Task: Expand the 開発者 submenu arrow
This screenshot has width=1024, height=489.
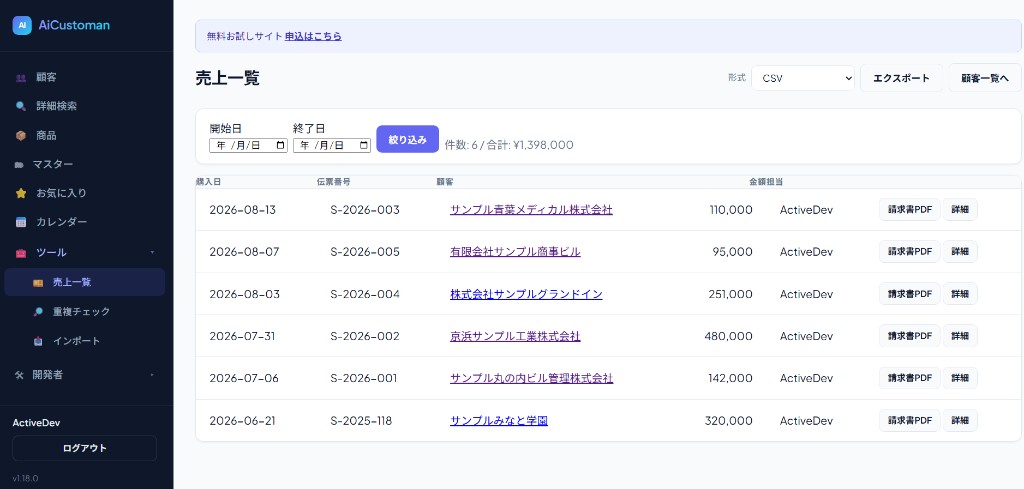Action: (152, 375)
